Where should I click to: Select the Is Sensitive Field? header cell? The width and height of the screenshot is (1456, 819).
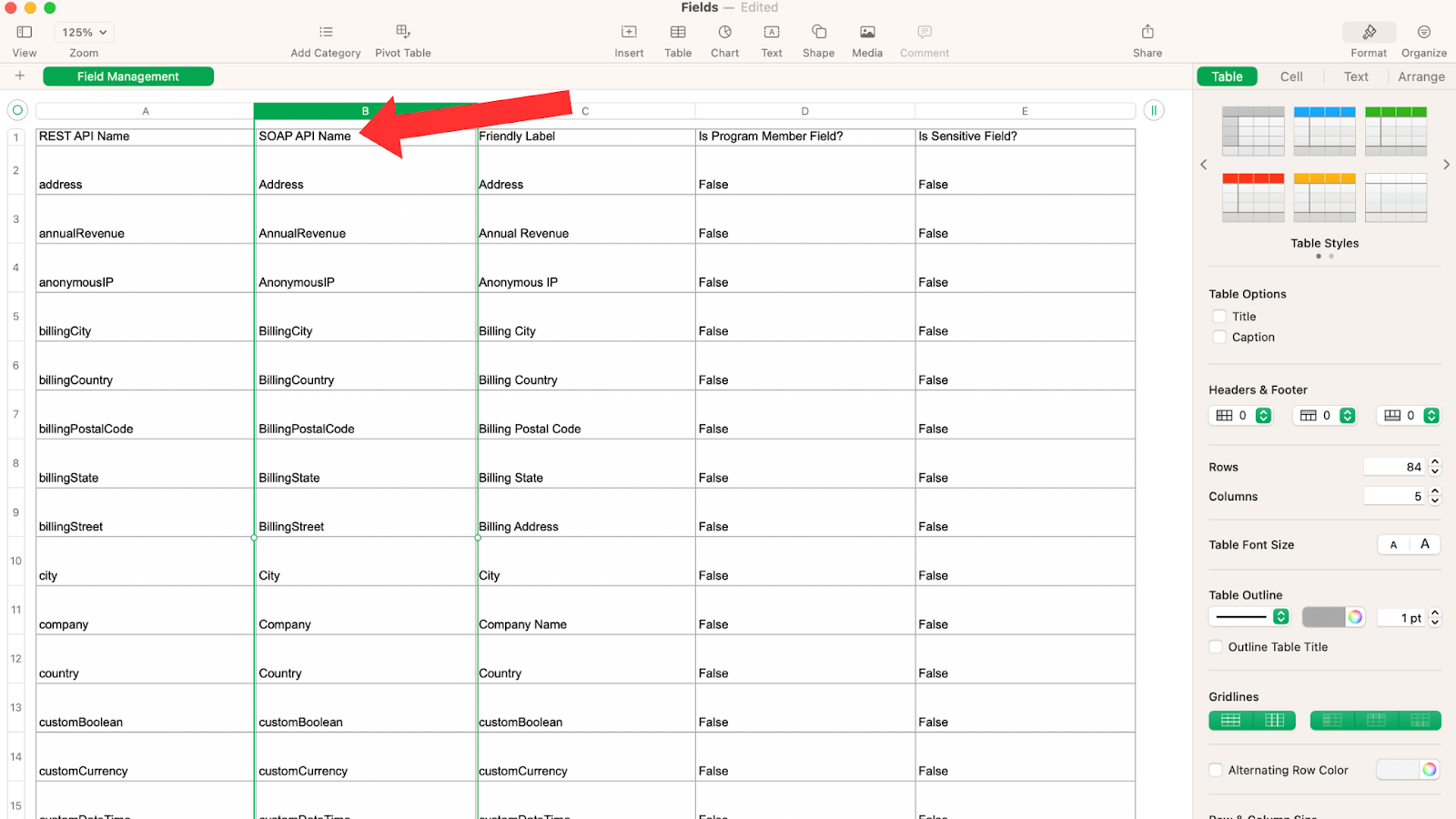1025,136
